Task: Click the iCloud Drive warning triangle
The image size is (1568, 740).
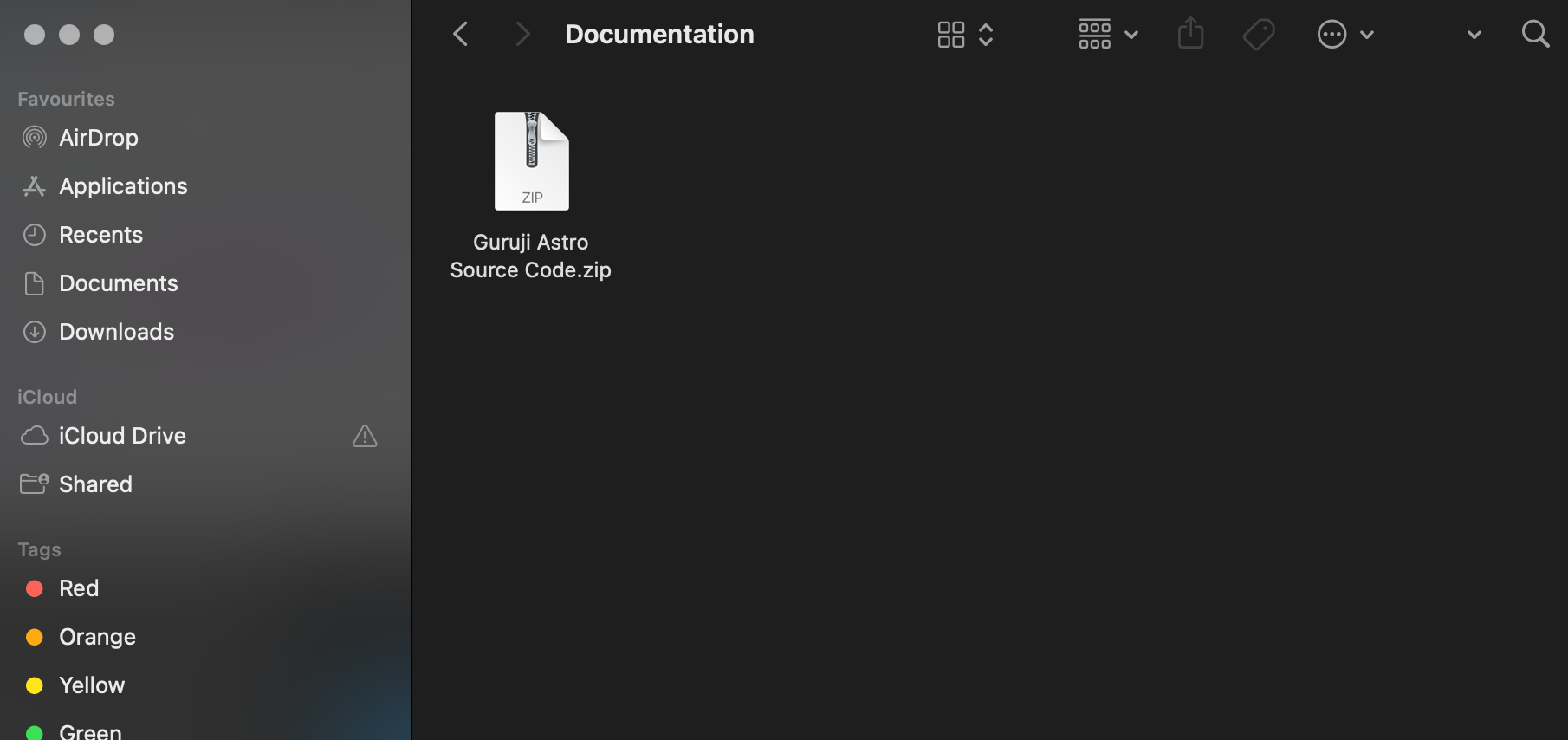Action: click(365, 436)
